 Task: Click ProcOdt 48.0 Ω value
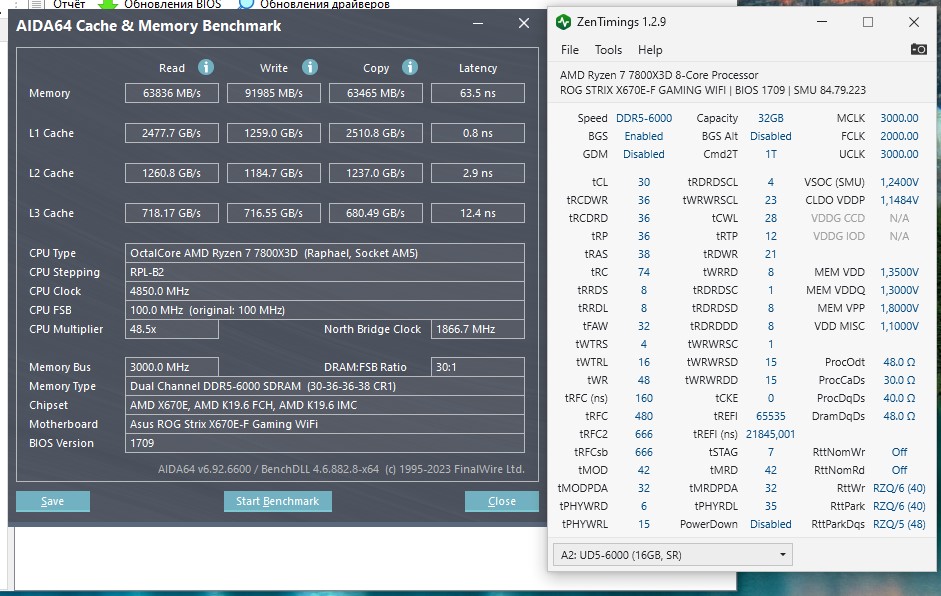899,362
